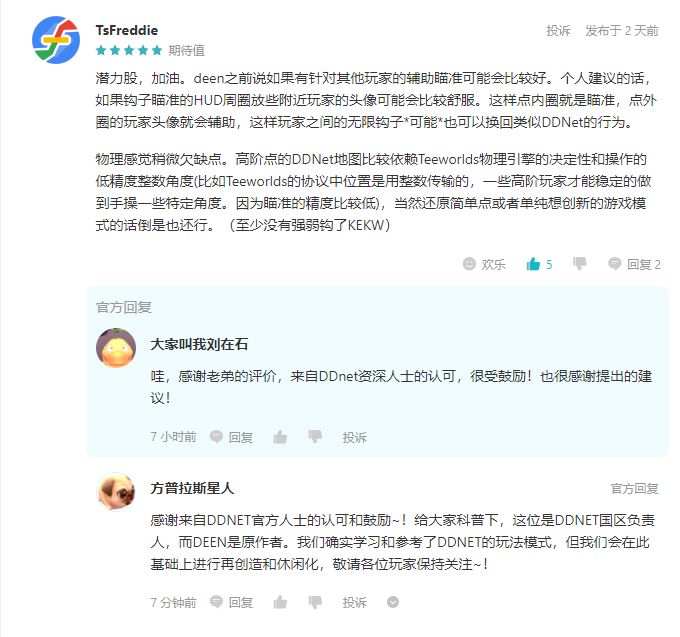Expand the chevron dropdown under 方普拉斯星人's reply
This screenshot has width=680, height=637.
393,602
